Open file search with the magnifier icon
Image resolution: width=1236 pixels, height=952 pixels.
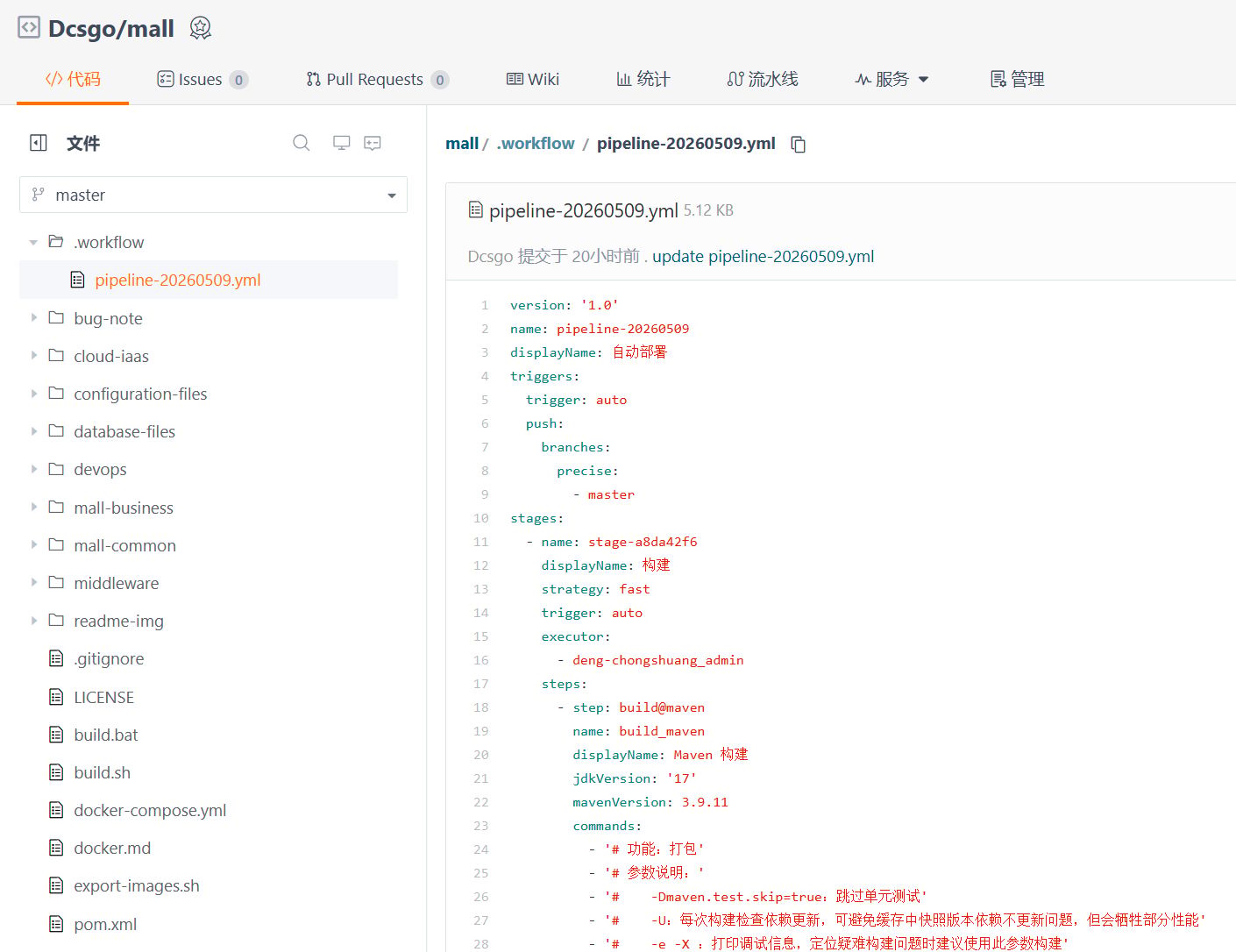click(302, 143)
